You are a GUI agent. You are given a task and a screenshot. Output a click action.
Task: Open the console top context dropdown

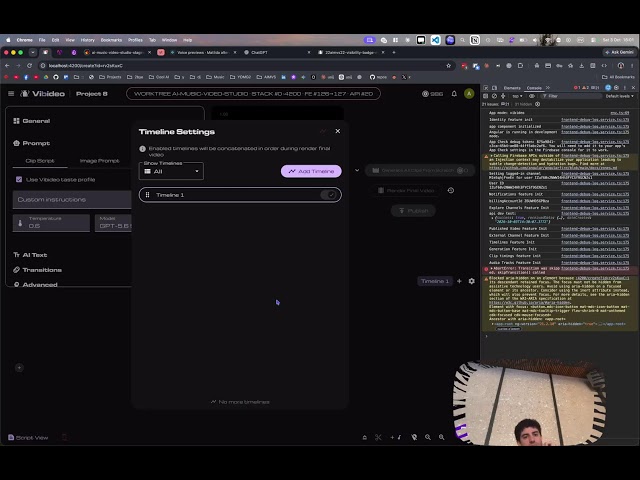click(517, 96)
